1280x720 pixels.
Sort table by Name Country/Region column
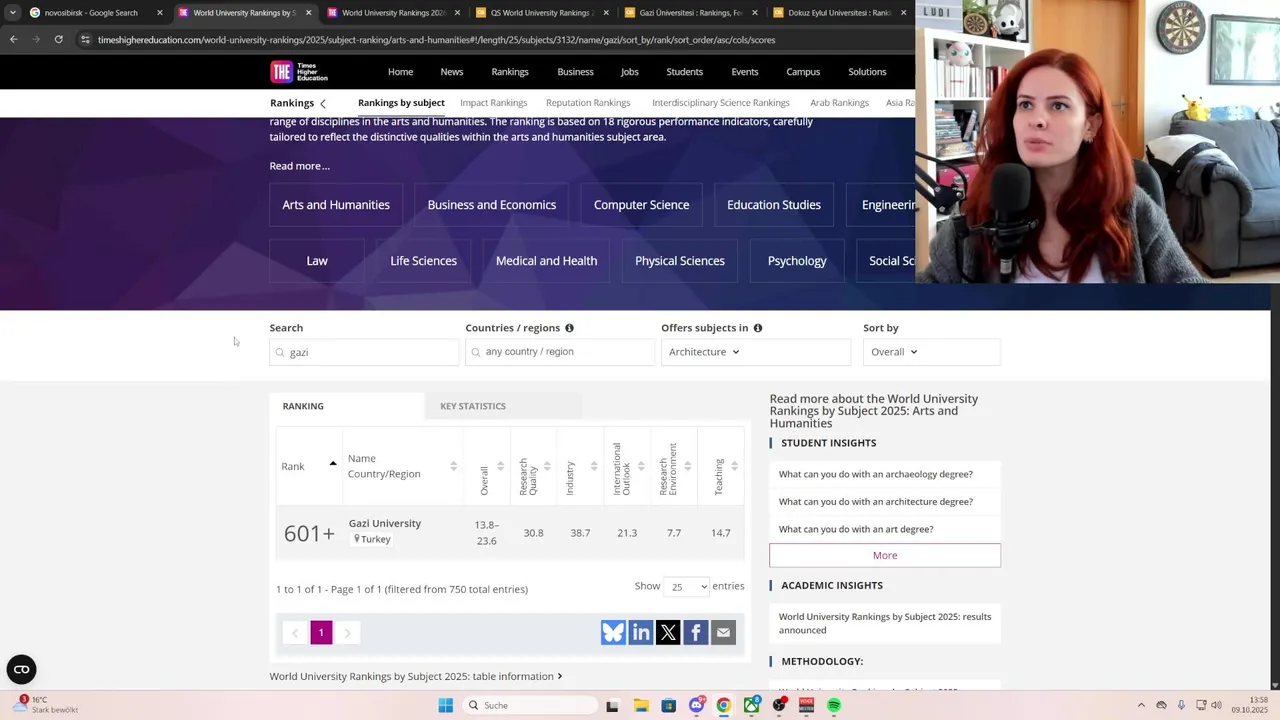pos(402,466)
